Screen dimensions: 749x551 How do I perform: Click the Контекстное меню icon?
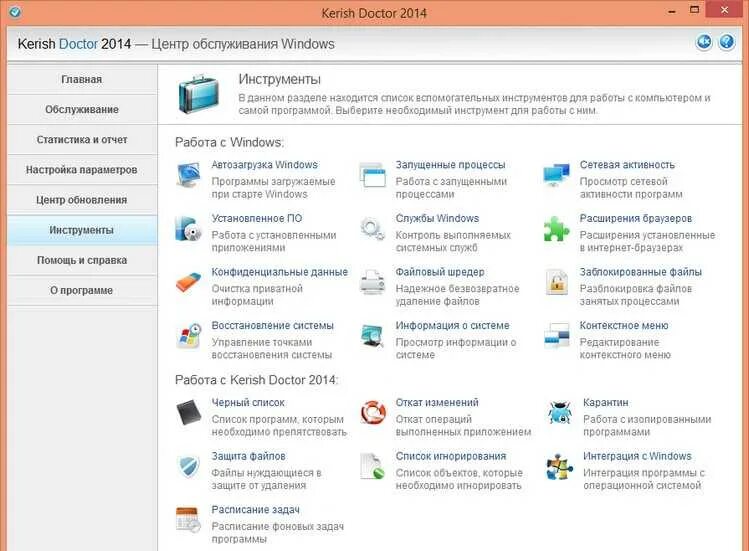coord(556,335)
